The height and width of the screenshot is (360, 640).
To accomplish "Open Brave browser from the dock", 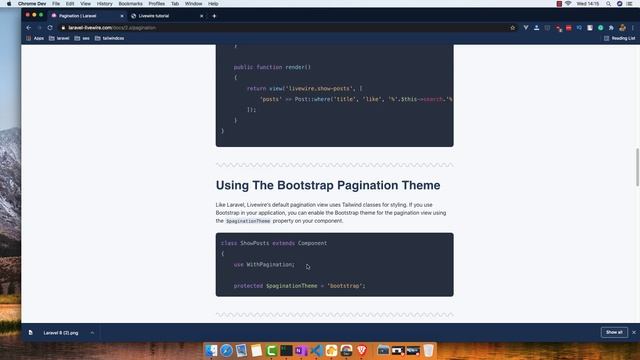I will [x=362, y=350].
